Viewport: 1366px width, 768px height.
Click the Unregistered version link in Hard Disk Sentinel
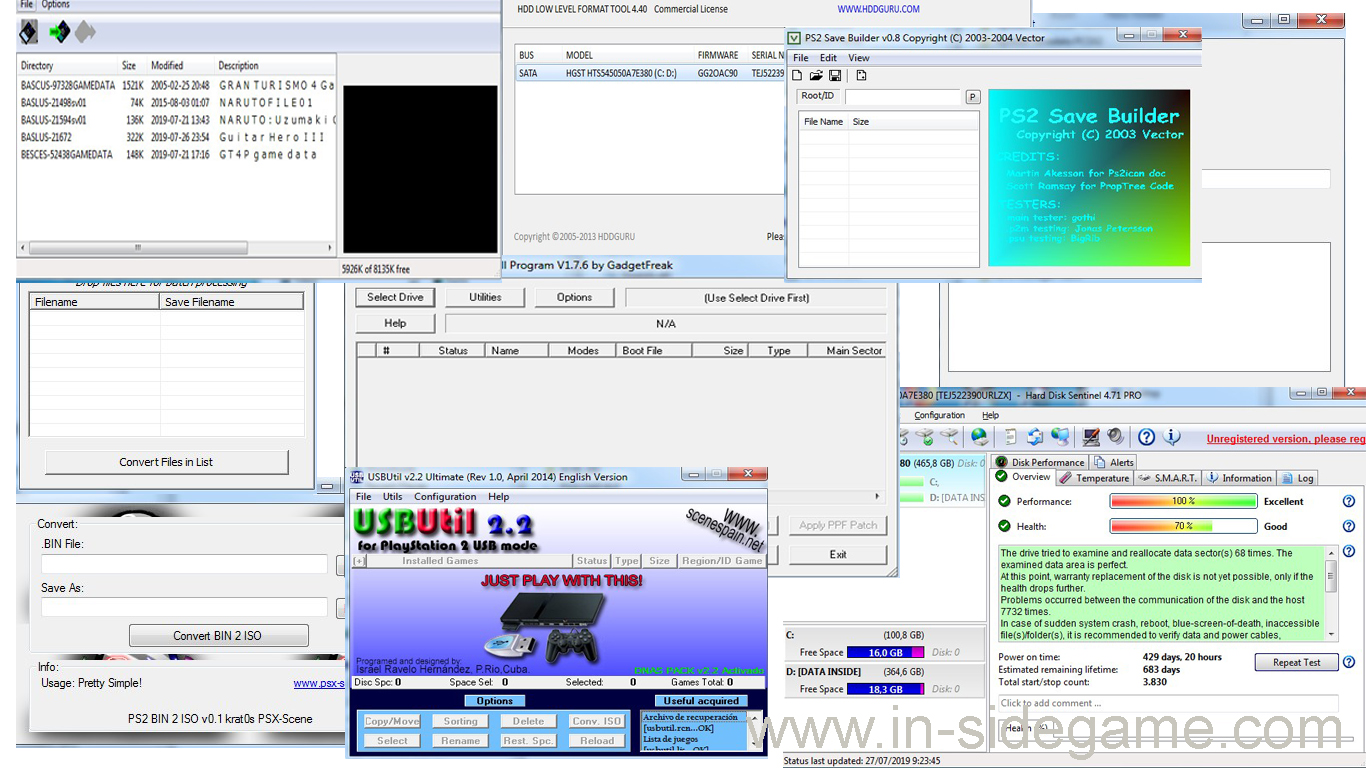1286,438
